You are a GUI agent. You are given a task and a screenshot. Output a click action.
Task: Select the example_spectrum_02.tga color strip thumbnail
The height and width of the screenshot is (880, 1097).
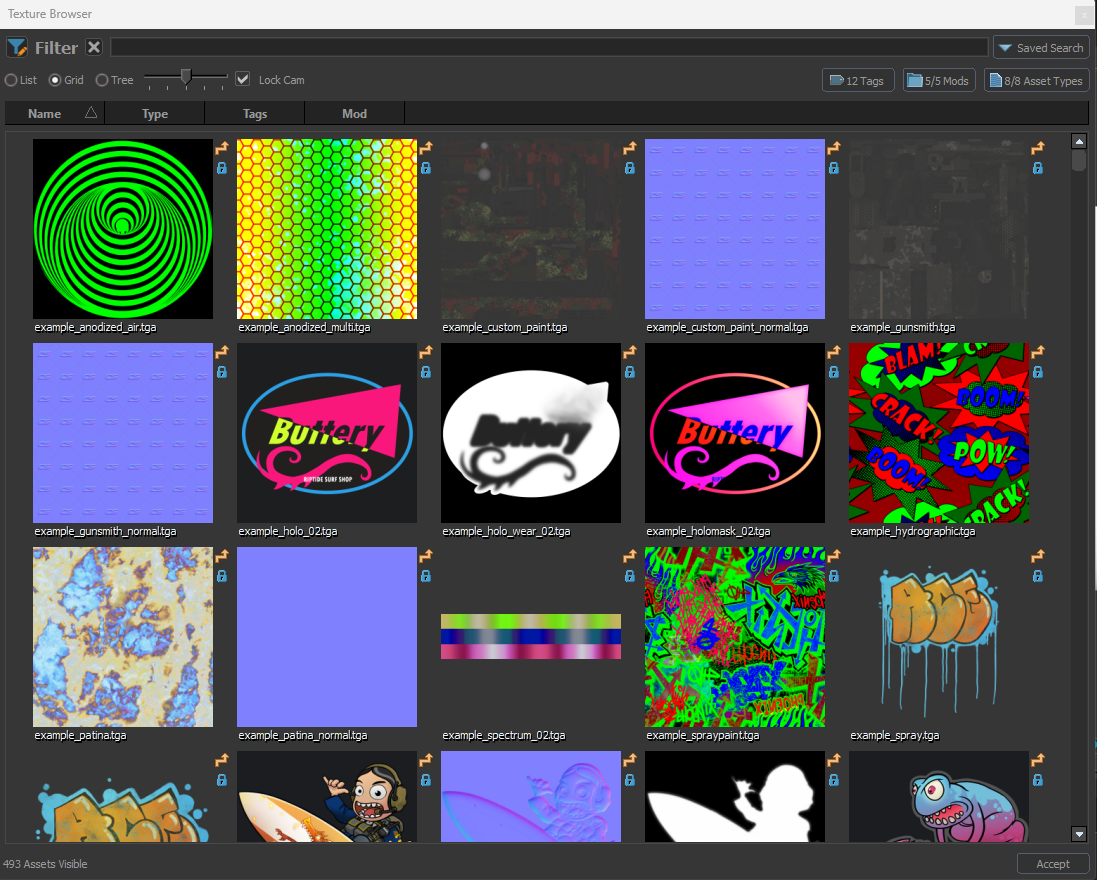531,637
